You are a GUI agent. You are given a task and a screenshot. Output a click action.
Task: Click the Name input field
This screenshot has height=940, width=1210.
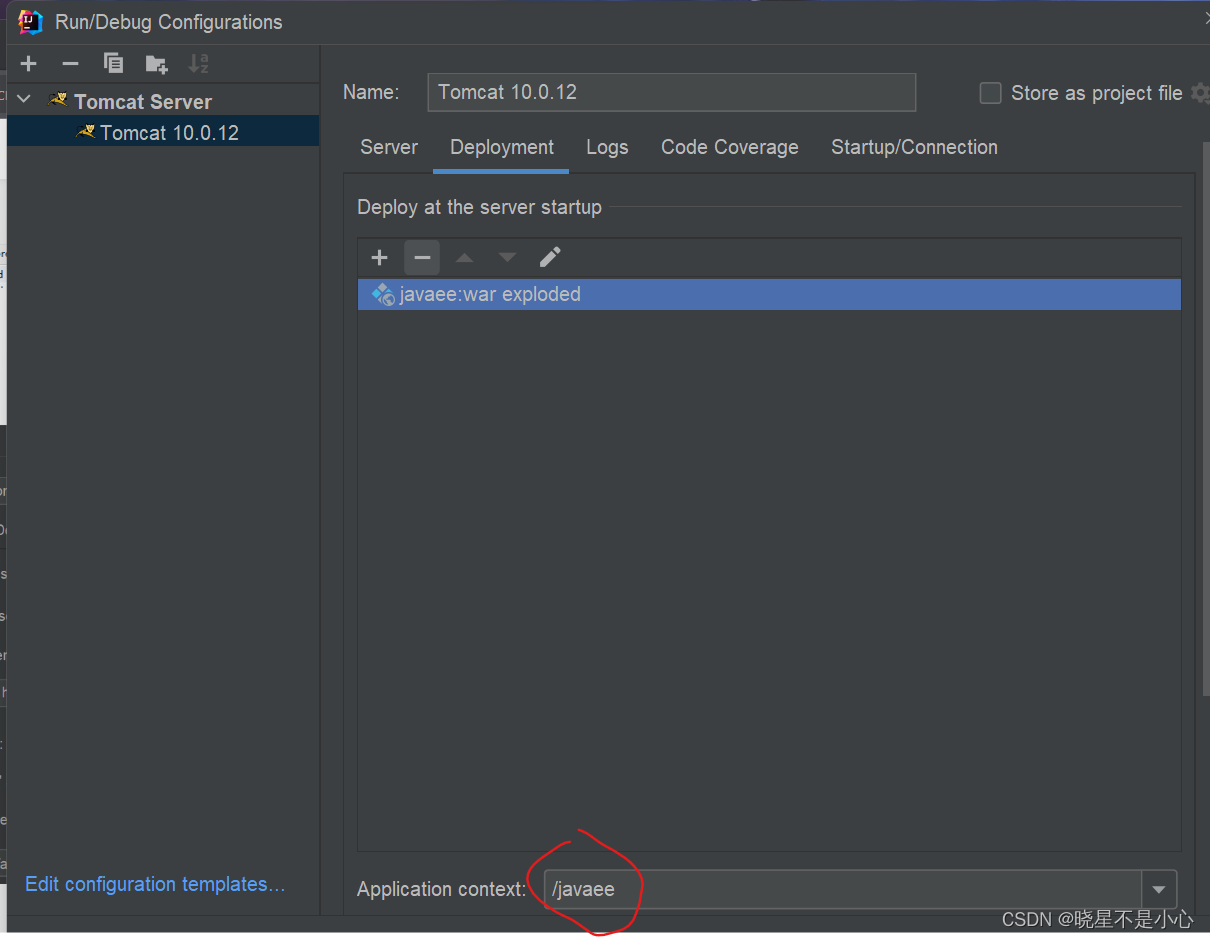pyautogui.click(x=671, y=92)
